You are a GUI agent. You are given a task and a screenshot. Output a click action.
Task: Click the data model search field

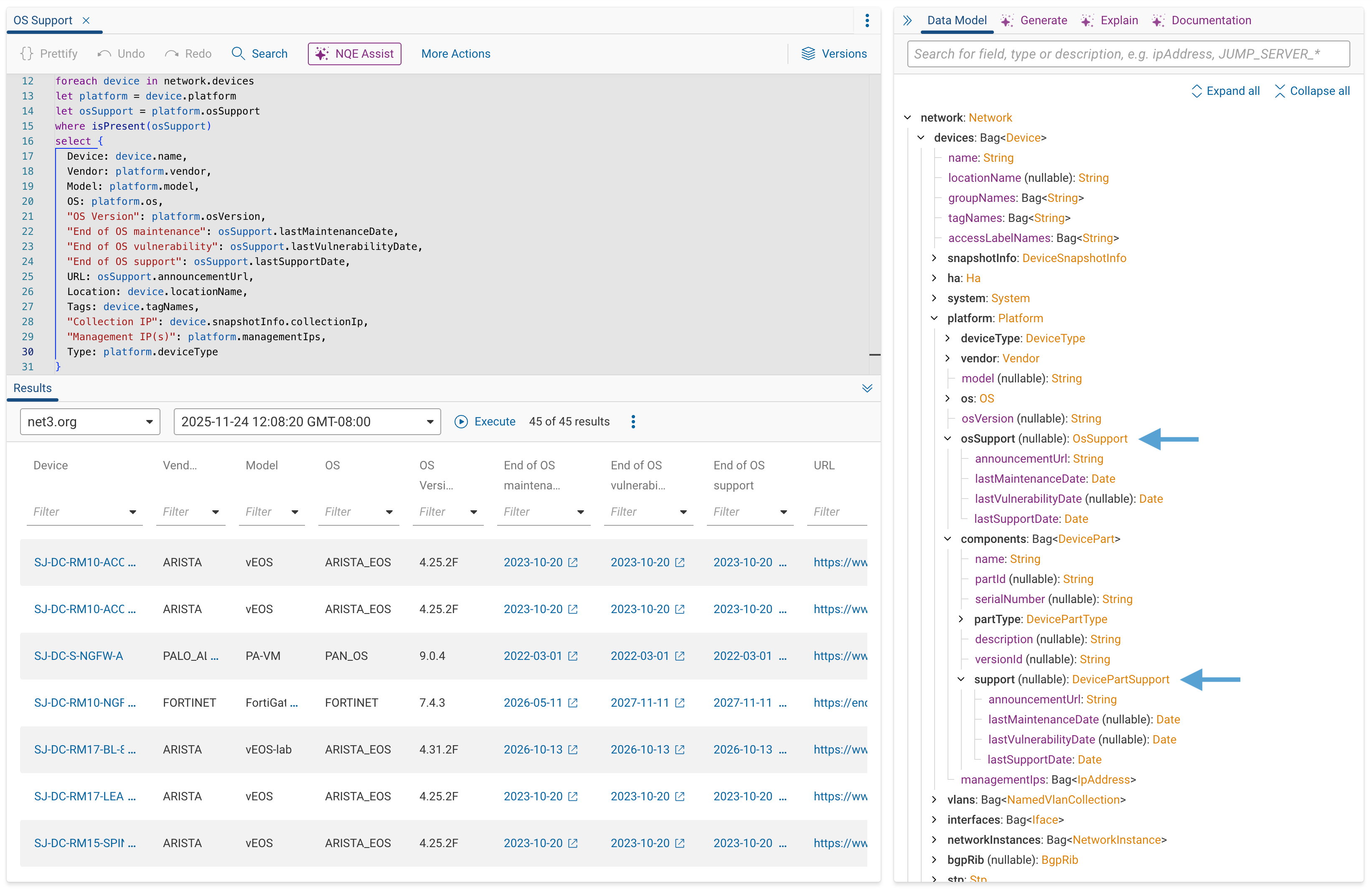pos(1128,53)
